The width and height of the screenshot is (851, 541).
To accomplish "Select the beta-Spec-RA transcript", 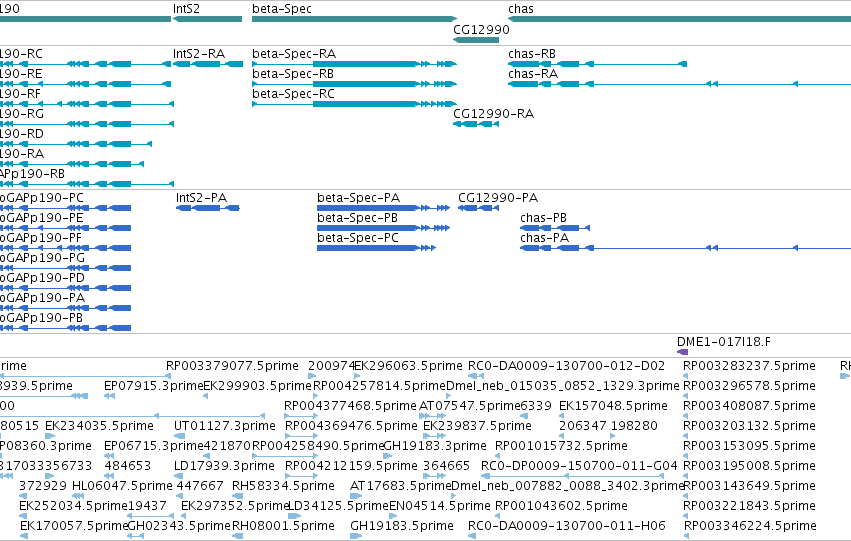I will (x=294, y=54).
